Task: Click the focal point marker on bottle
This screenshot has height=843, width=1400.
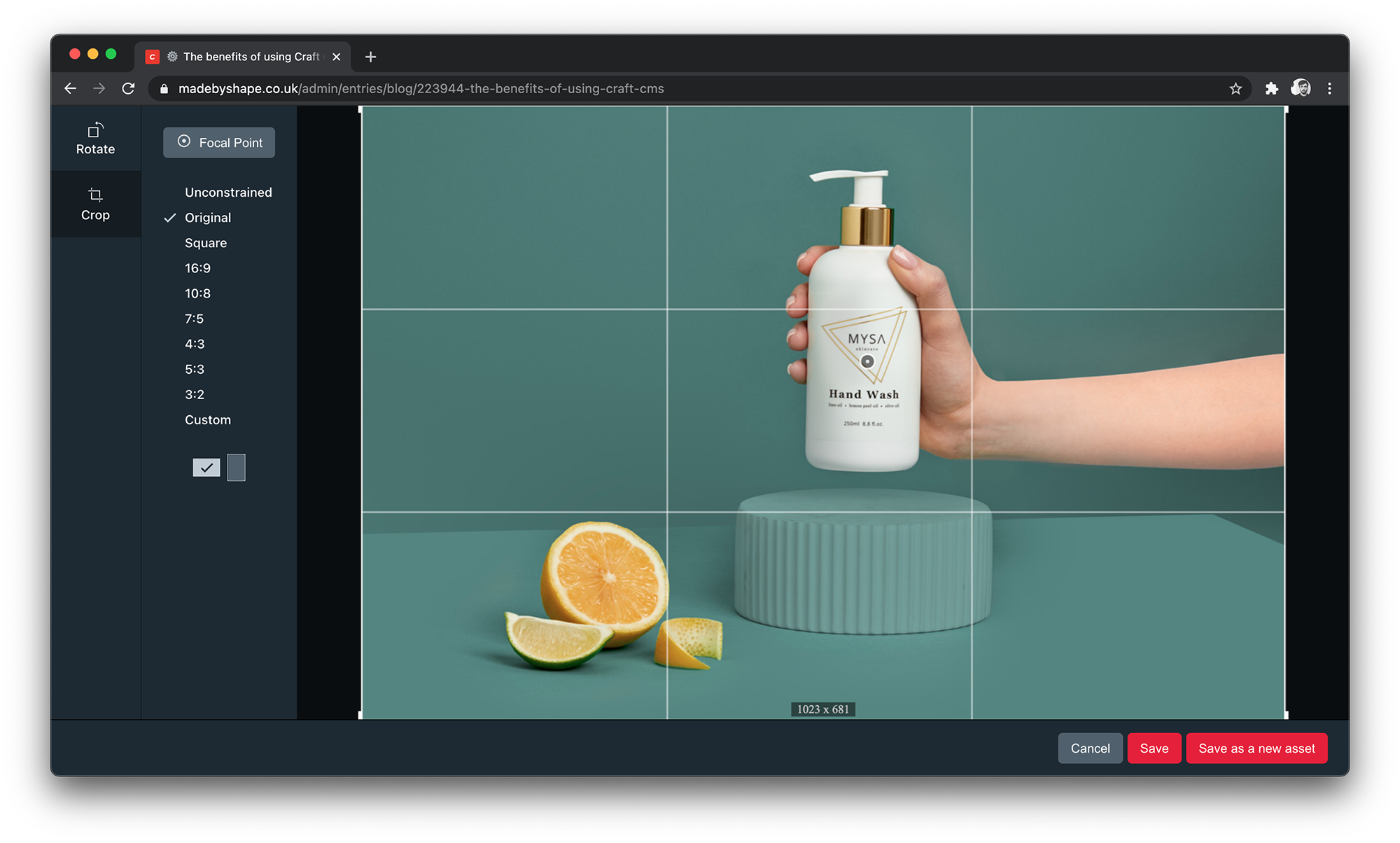Action: coord(867,361)
